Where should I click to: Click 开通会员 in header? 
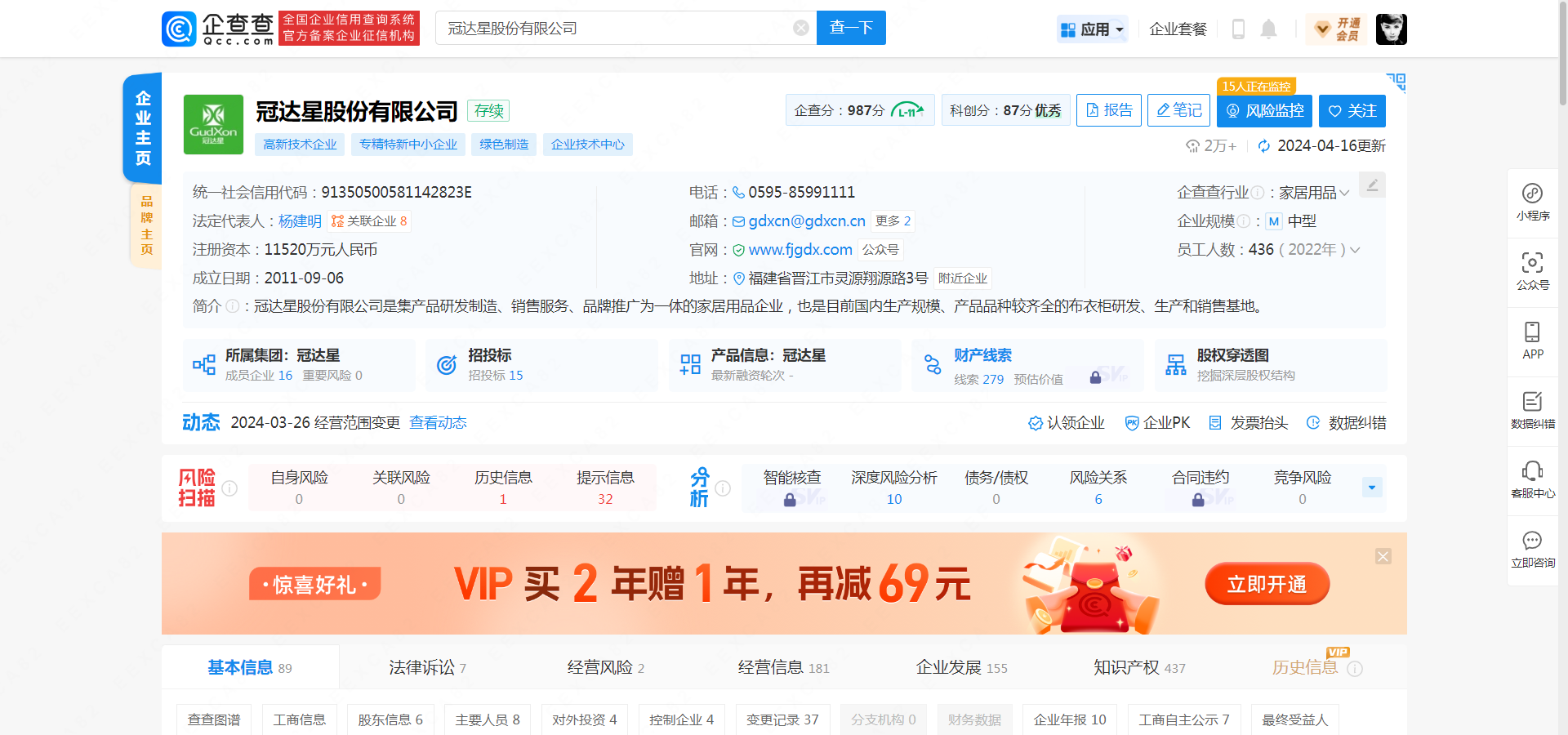pyautogui.click(x=1338, y=29)
